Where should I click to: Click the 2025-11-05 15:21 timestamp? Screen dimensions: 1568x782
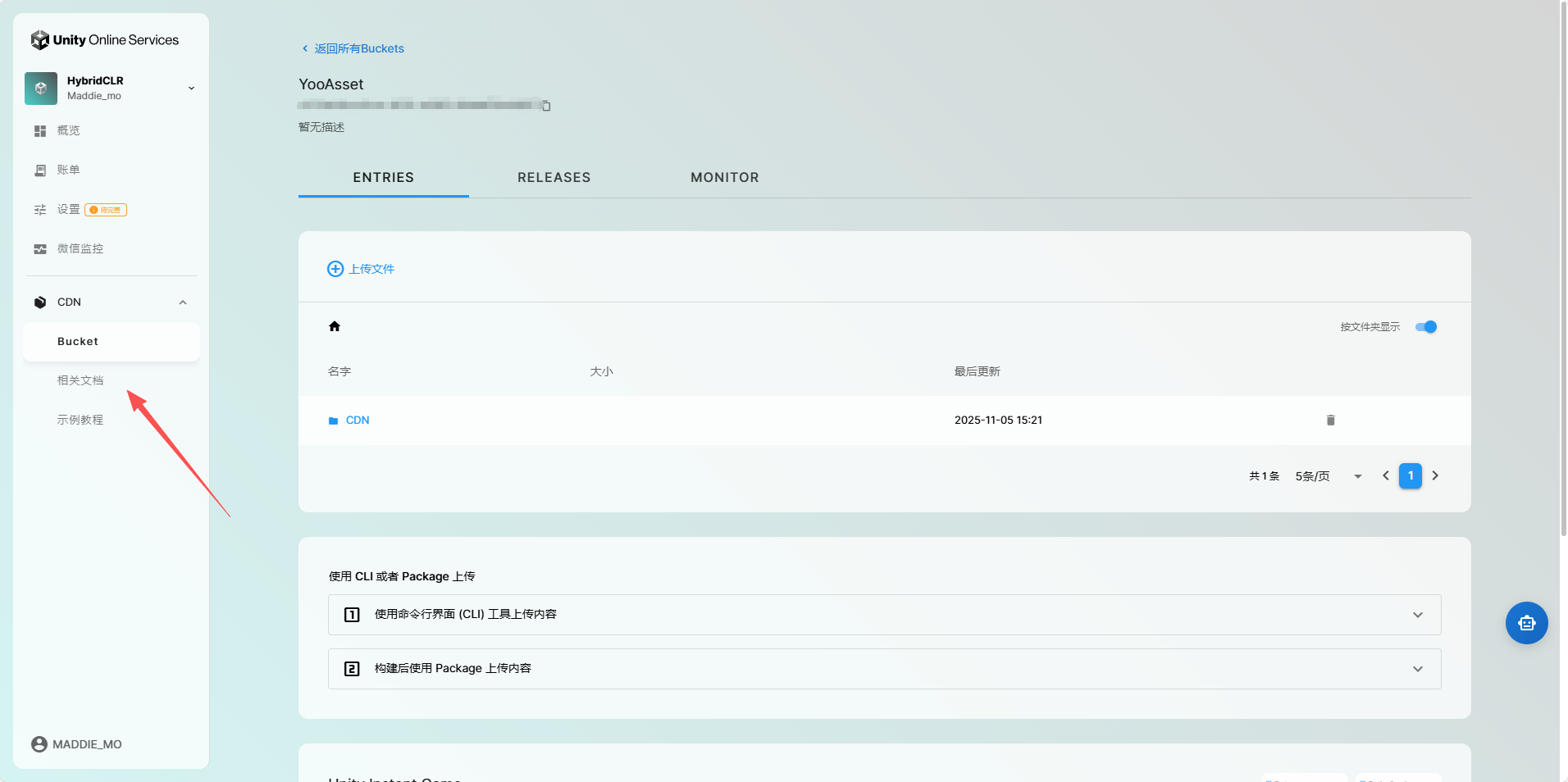click(x=998, y=421)
